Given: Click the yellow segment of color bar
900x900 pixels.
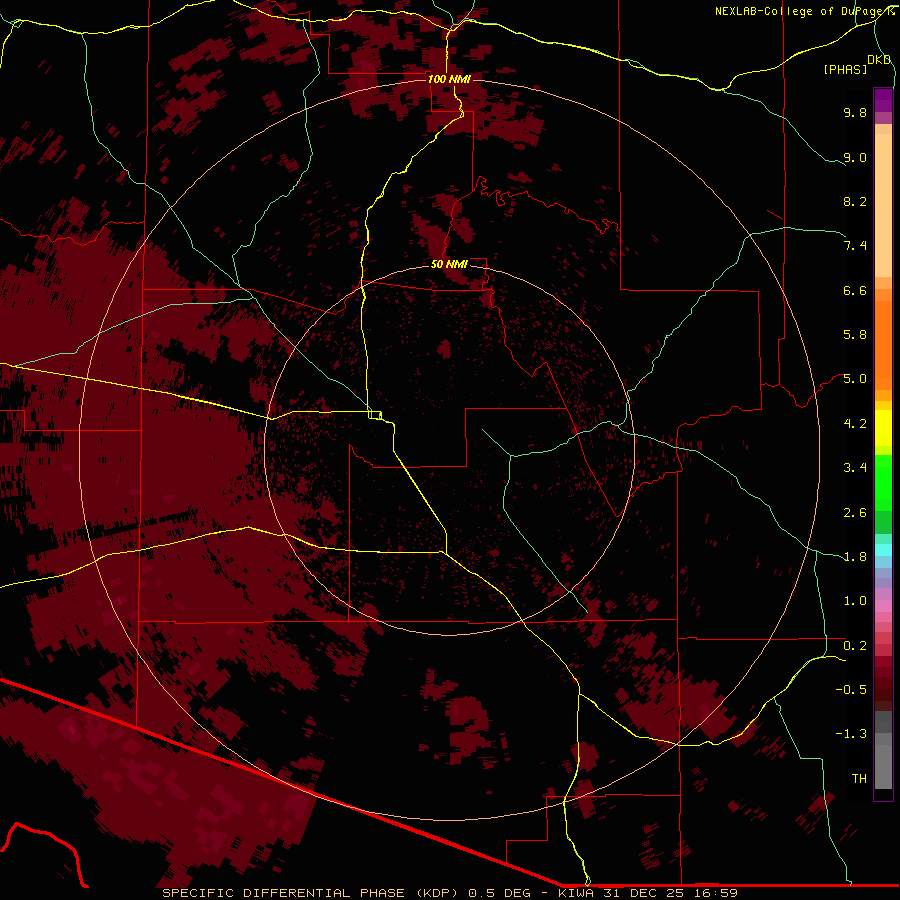Looking at the screenshot, I should (x=883, y=428).
